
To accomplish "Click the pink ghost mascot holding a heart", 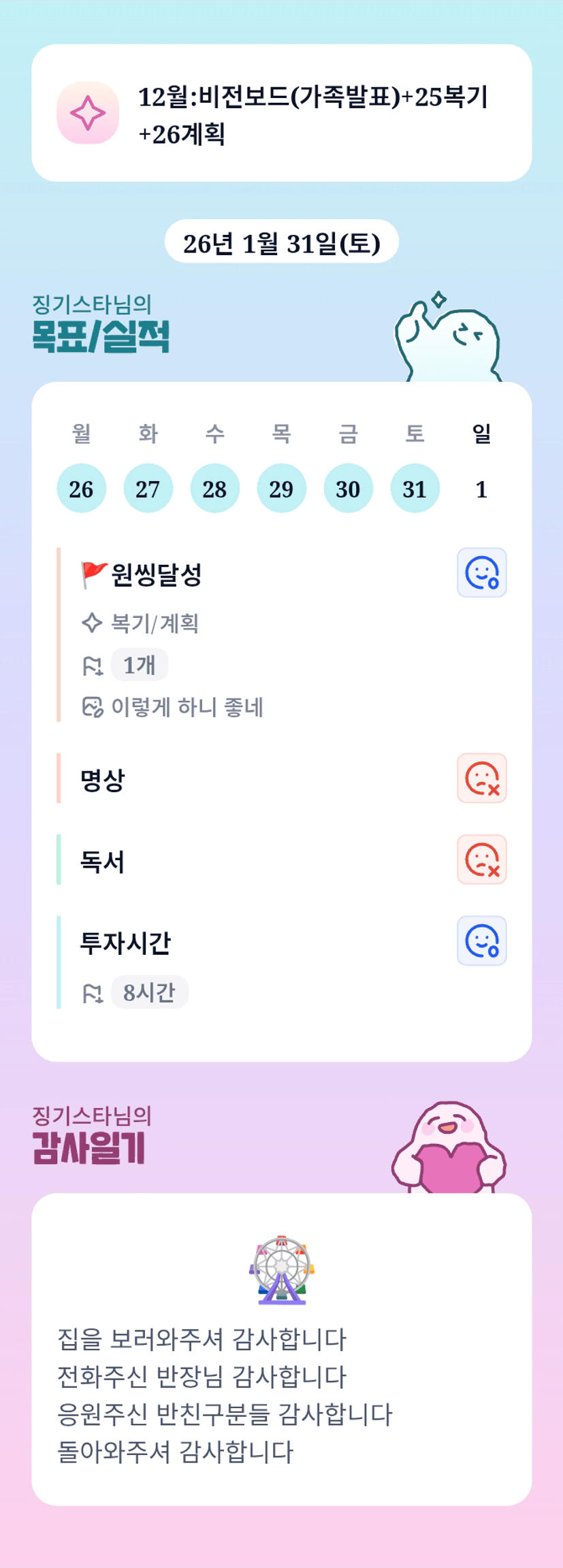I will pyautogui.click(x=449, y=1149).
